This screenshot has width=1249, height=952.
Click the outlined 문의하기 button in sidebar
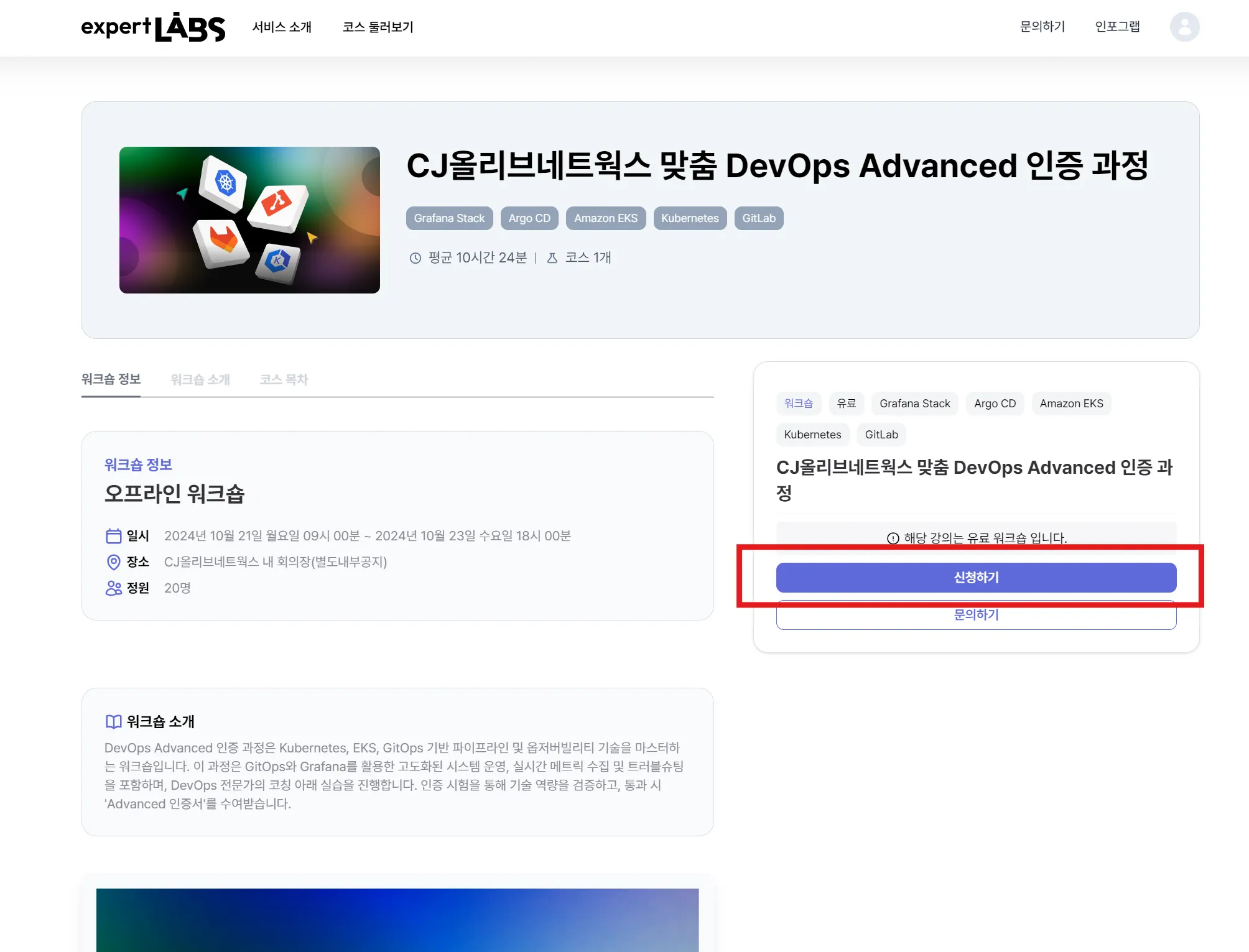pos(975,617)
